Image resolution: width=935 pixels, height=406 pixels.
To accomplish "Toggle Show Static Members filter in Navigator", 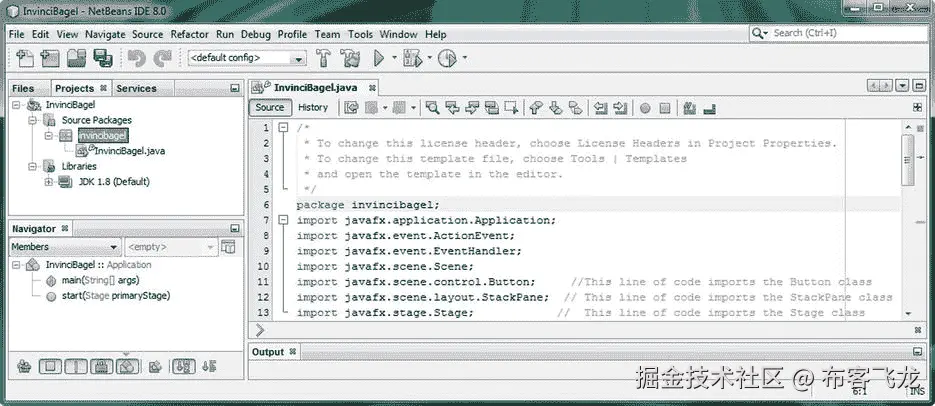I will click(76, 367).
